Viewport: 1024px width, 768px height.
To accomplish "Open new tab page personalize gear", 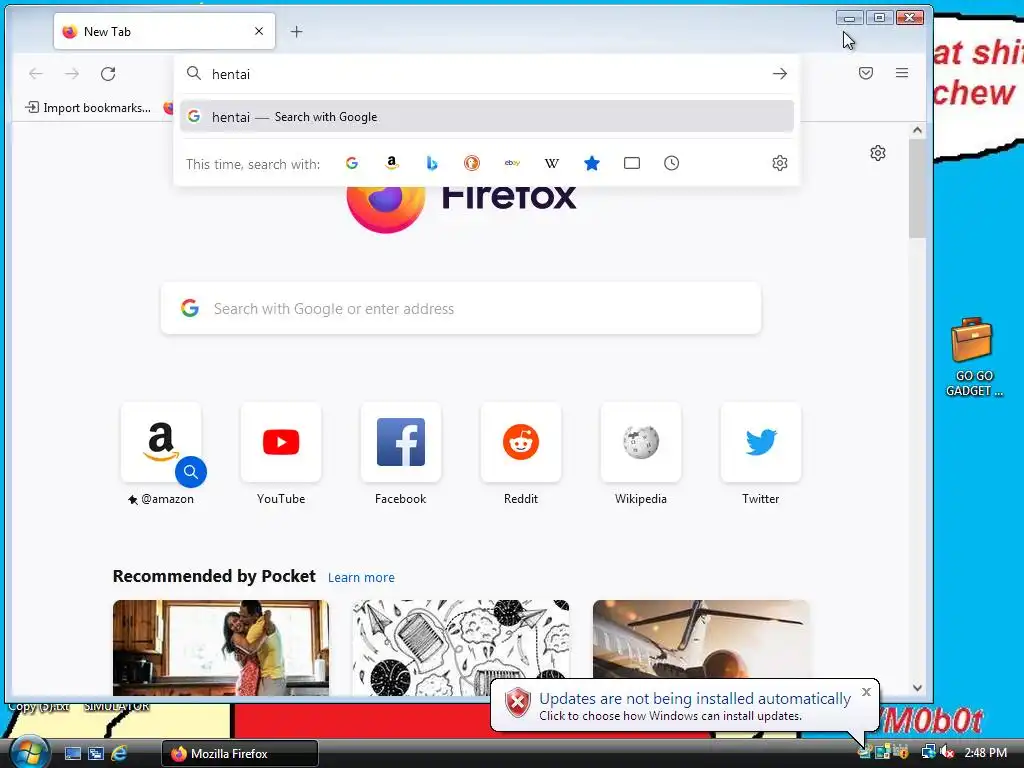I will click(x=878, y=153).
